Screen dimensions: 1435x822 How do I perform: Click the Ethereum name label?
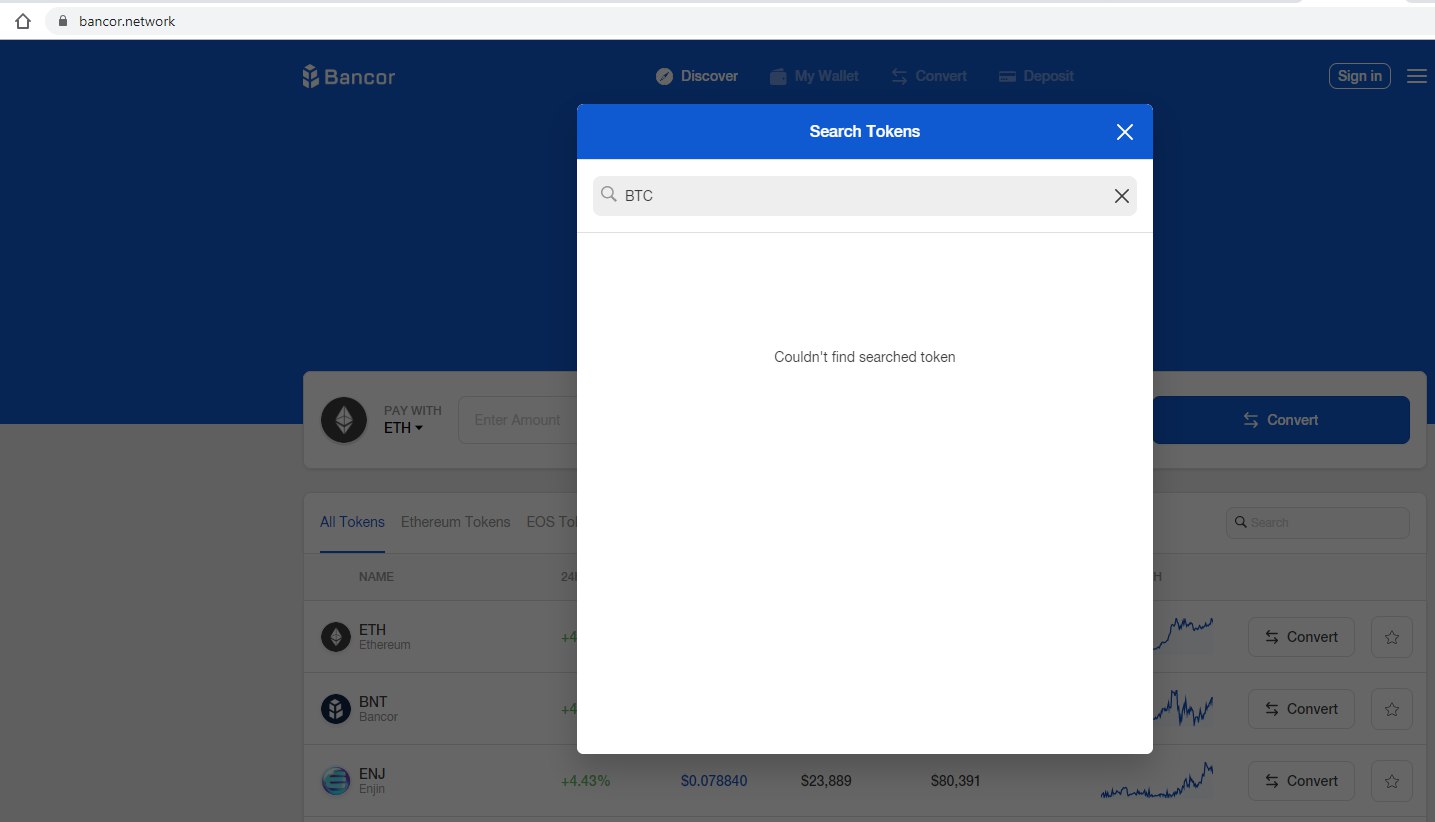(385, 645)
